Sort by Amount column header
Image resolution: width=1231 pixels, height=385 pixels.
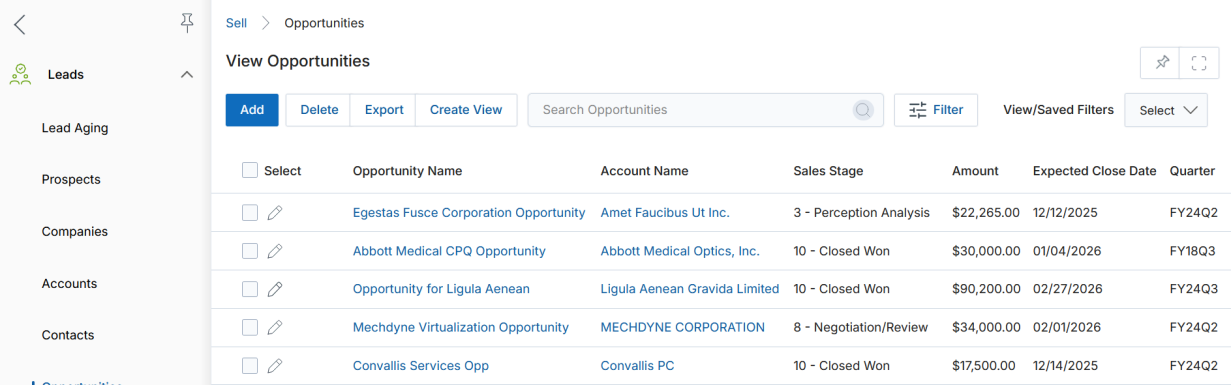(975, 171)
